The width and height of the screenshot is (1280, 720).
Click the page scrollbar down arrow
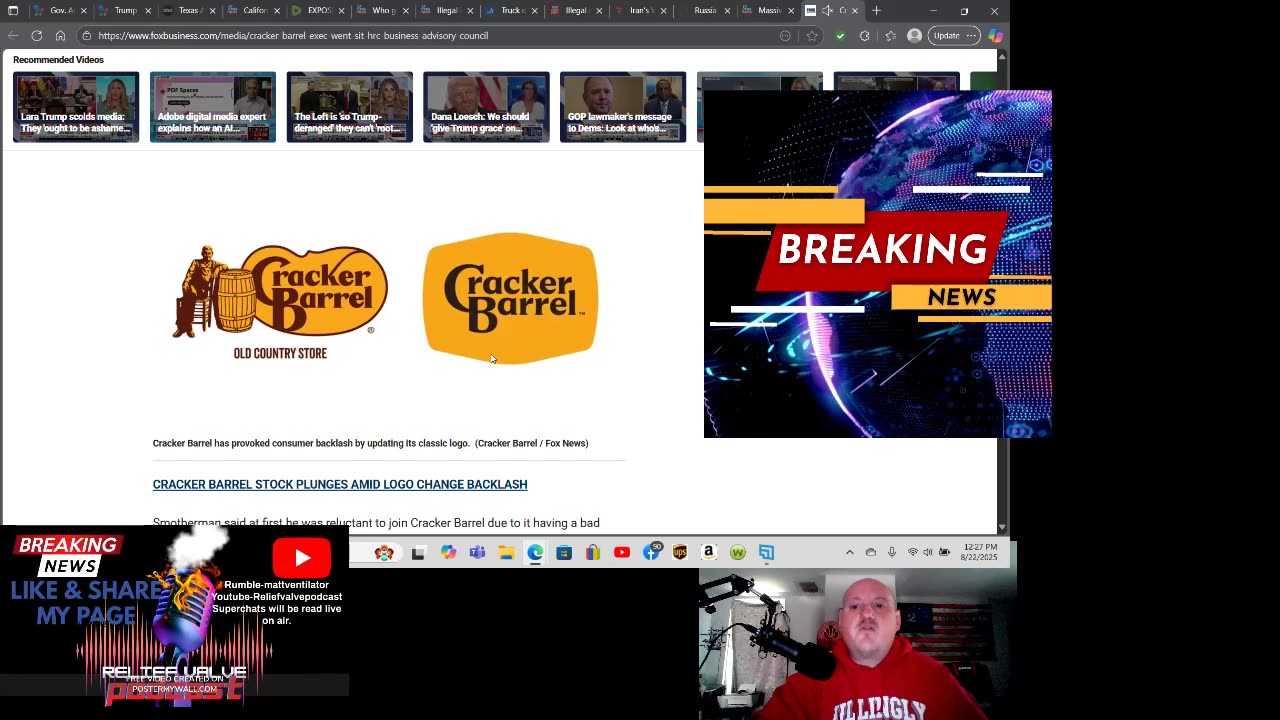(1002, 527)
